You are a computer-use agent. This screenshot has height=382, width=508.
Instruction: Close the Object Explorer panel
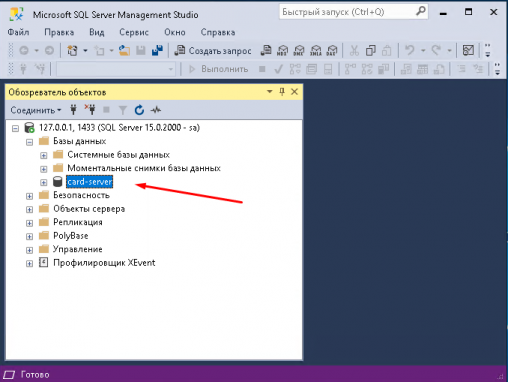coord(294,92)
